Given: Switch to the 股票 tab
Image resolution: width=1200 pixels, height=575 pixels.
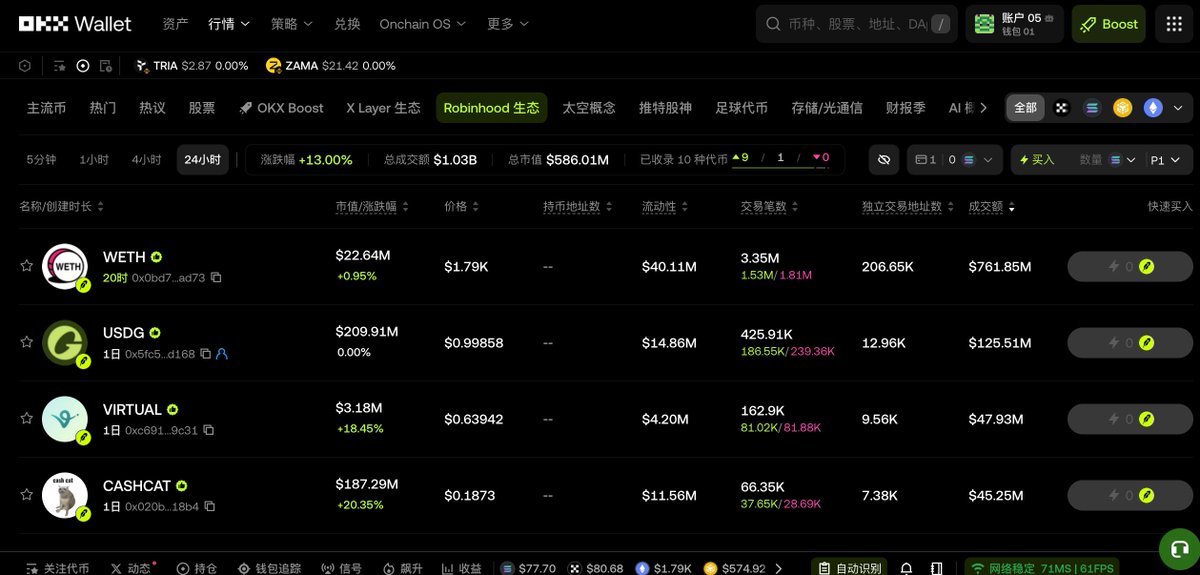Looking at the screenshot, I should pos(202,108).
